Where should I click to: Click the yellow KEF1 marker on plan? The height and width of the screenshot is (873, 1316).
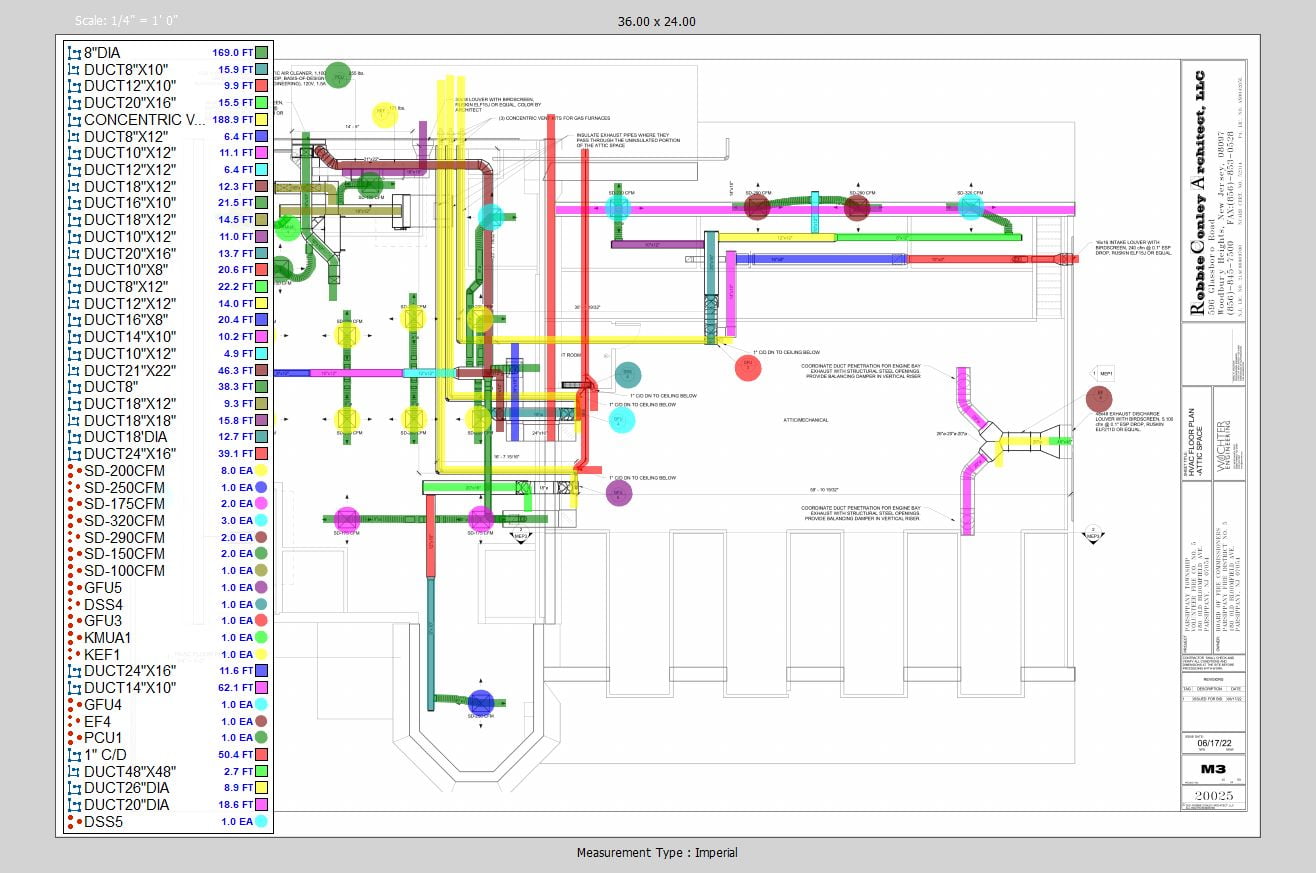[385, 114]
